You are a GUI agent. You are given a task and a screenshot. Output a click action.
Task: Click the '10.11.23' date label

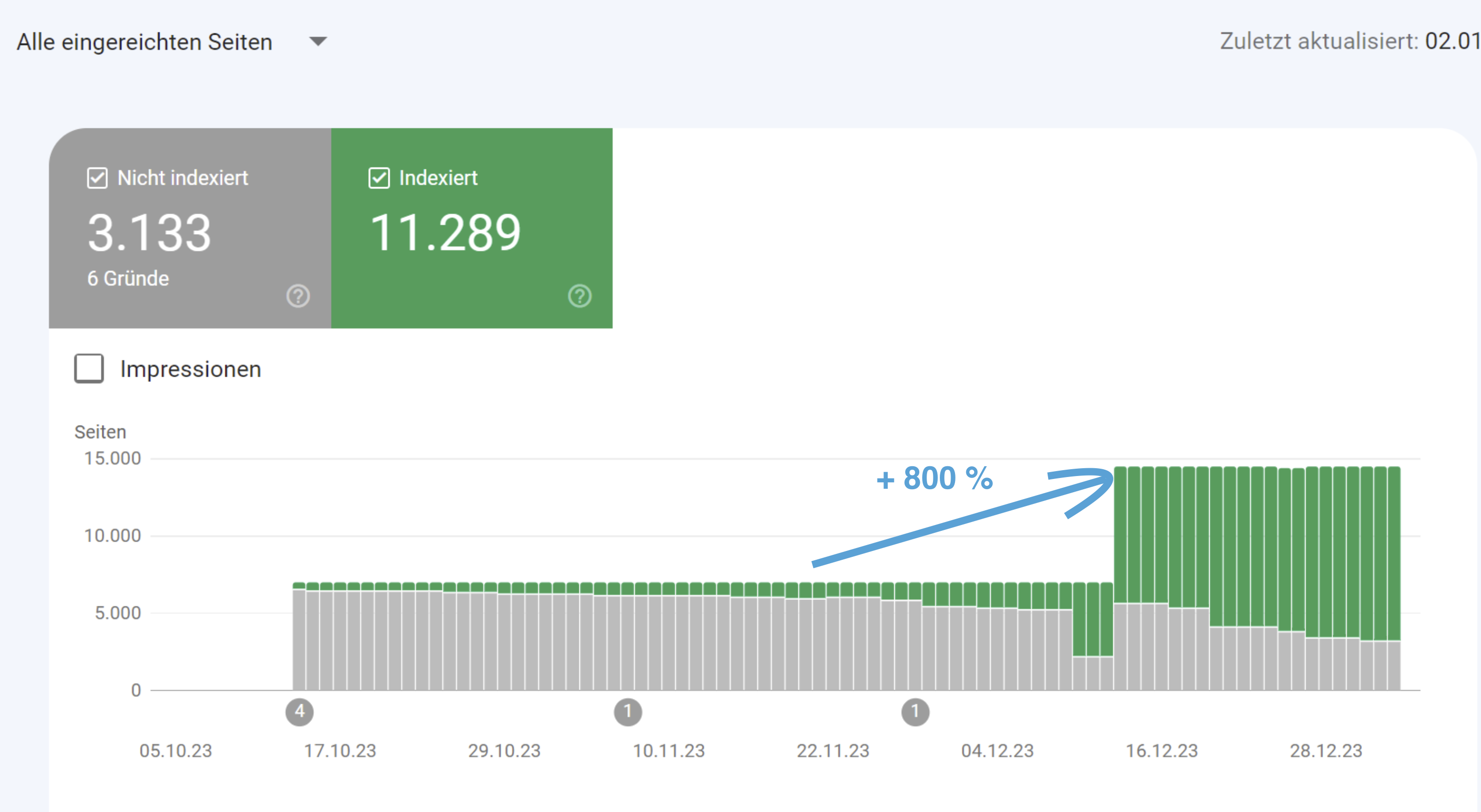coord(669,750)
